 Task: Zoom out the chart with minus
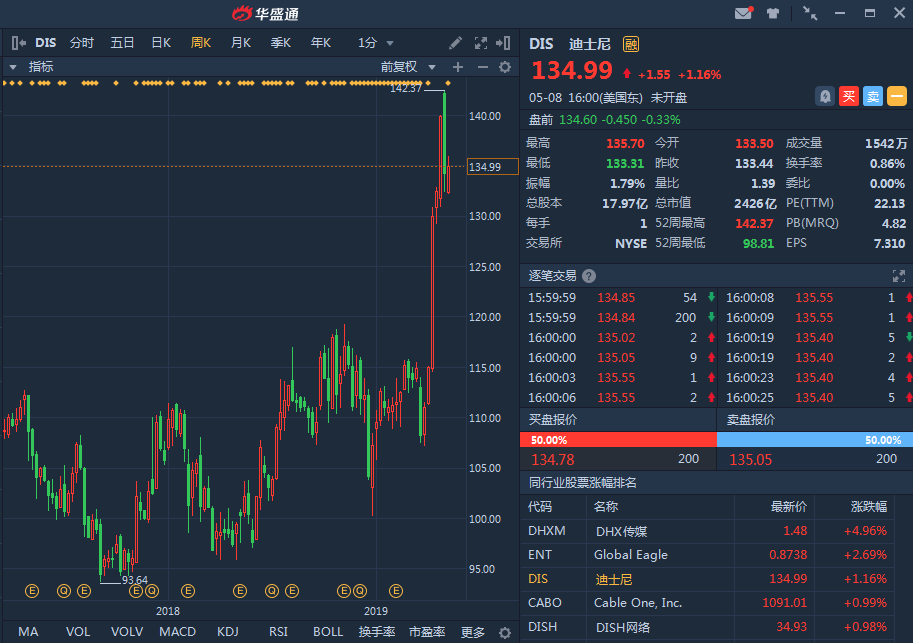click(483, 67)
